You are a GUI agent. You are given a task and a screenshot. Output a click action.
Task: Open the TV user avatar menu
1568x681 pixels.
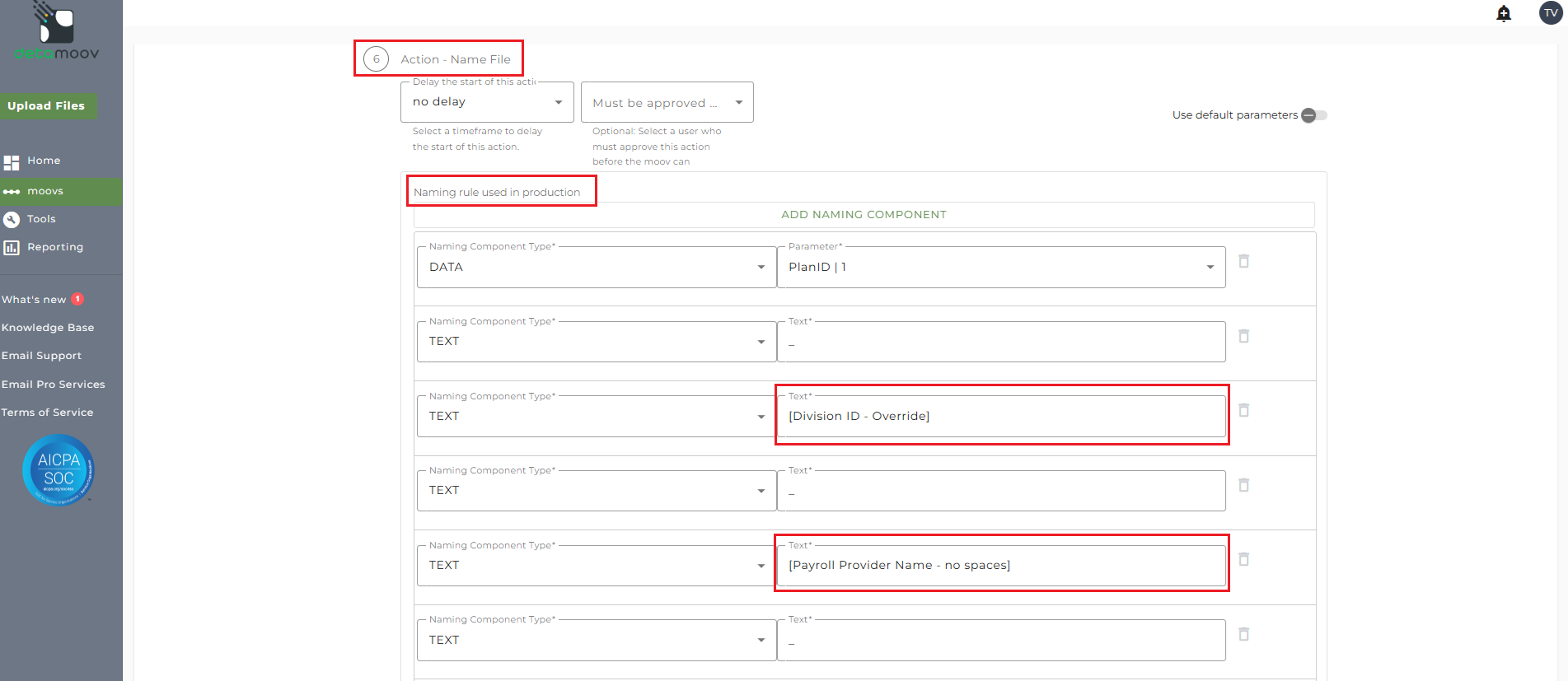[x=1550, y=13]
